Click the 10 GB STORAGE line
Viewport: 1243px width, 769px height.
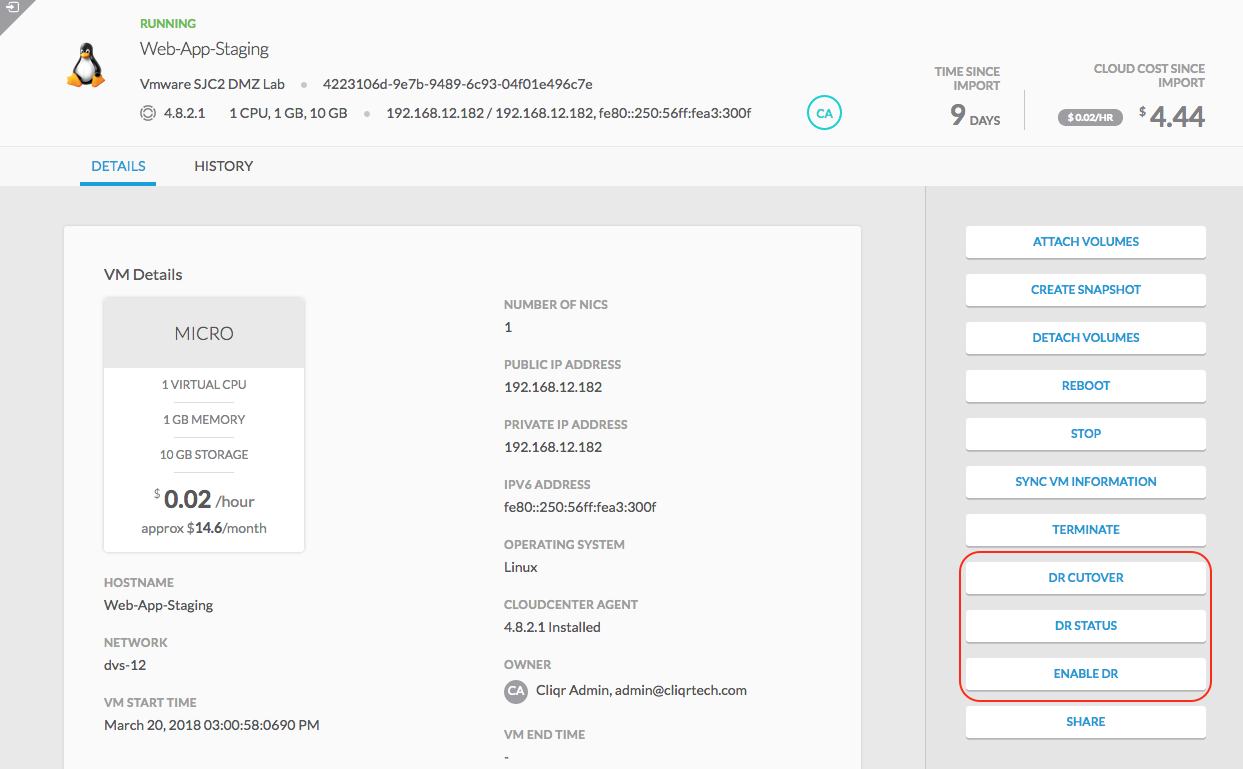[x=204, y=454]
